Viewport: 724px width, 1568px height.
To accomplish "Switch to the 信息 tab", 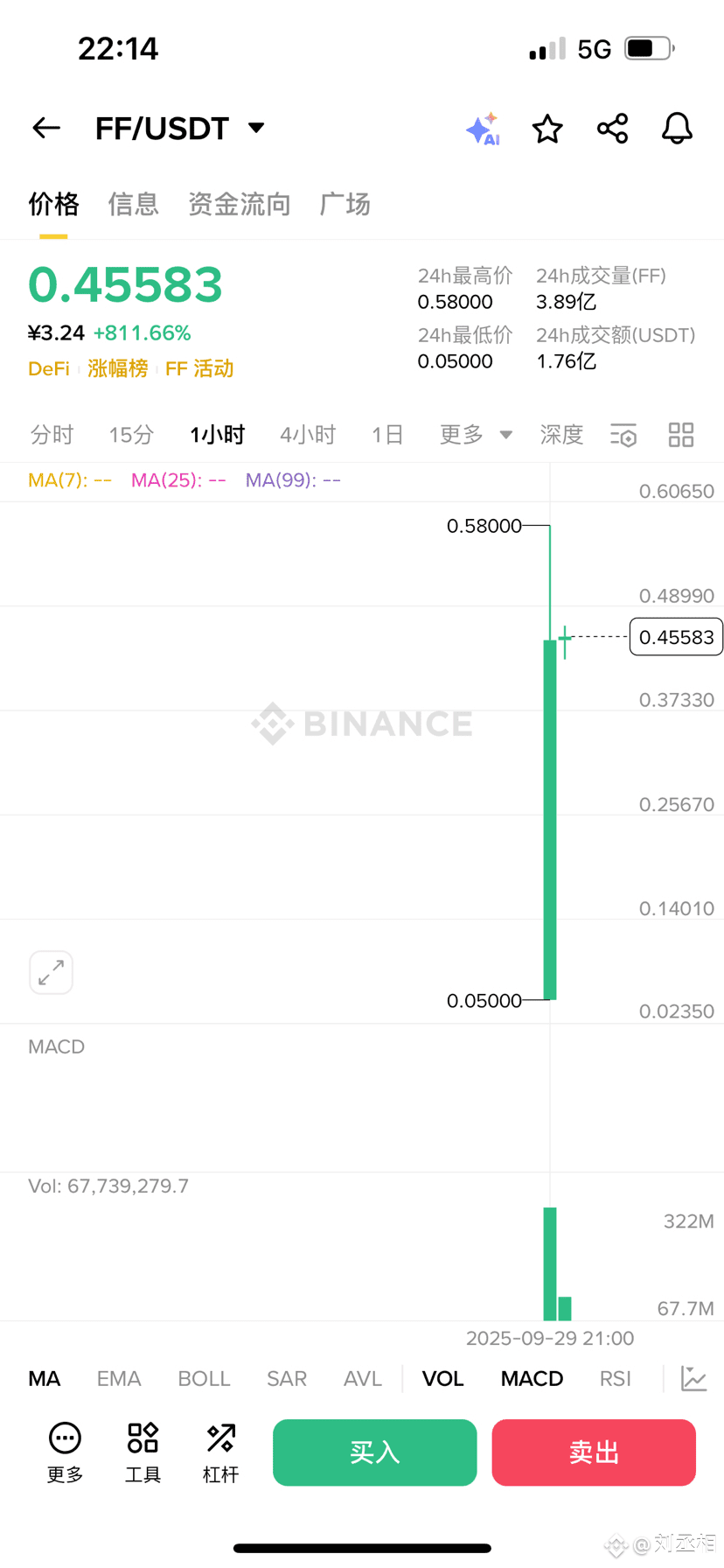I will [133, 205].
